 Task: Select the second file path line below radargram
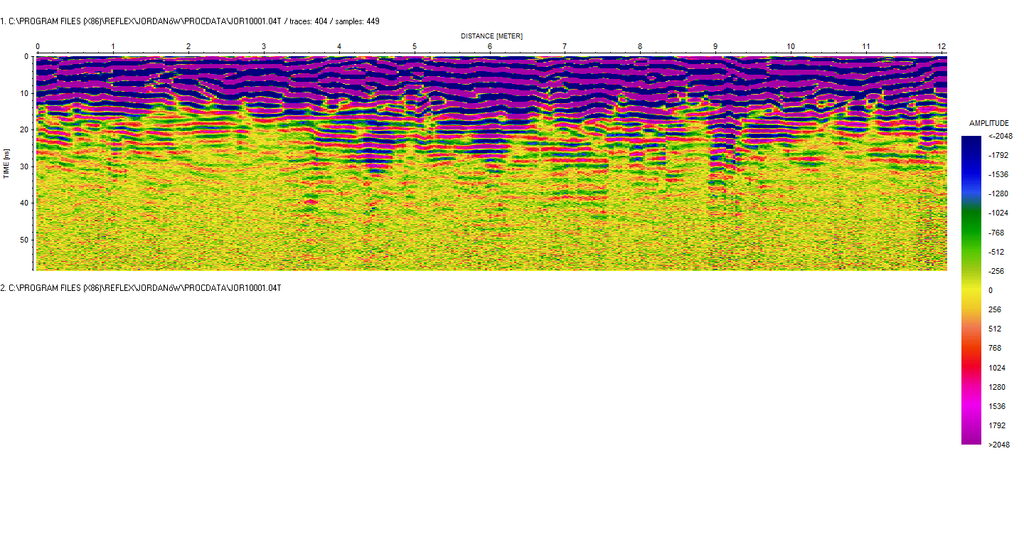[x=141, y=288]
